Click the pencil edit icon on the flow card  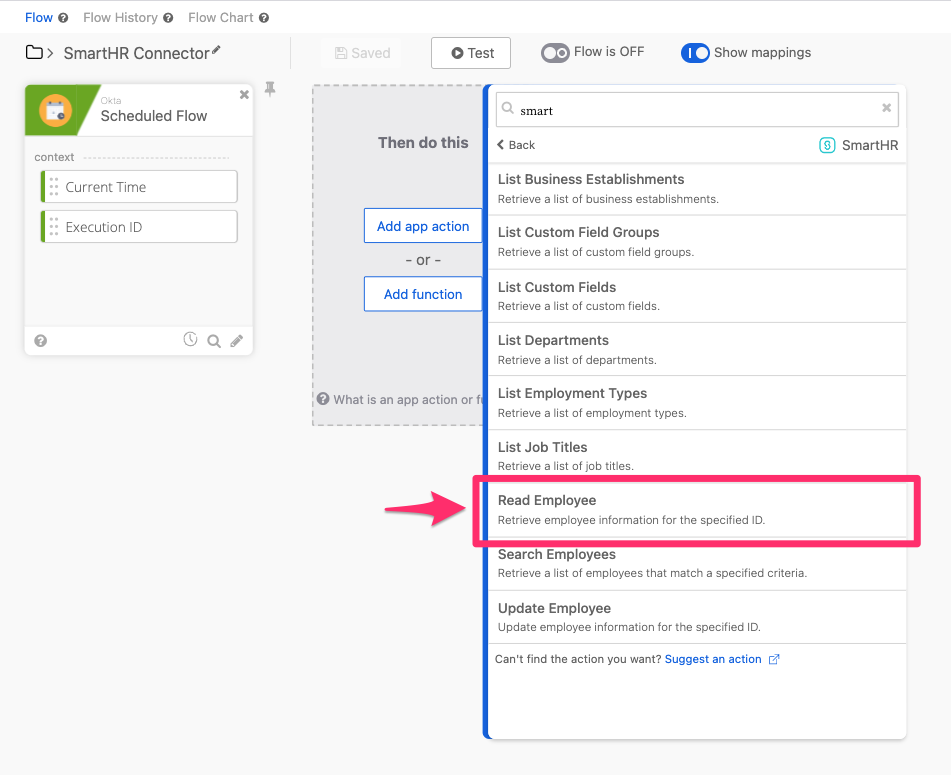pos(236,340)
